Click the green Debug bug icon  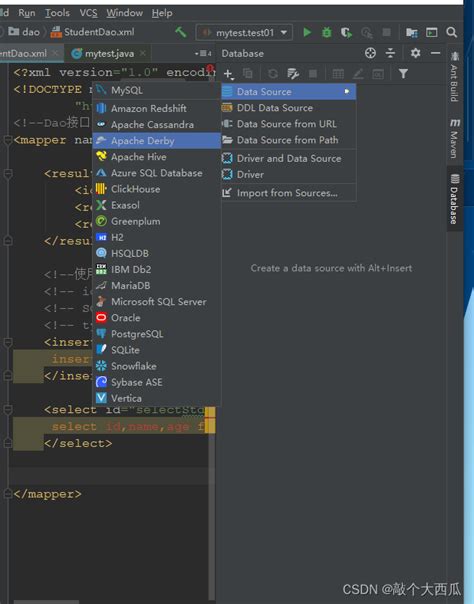[327, 32]
